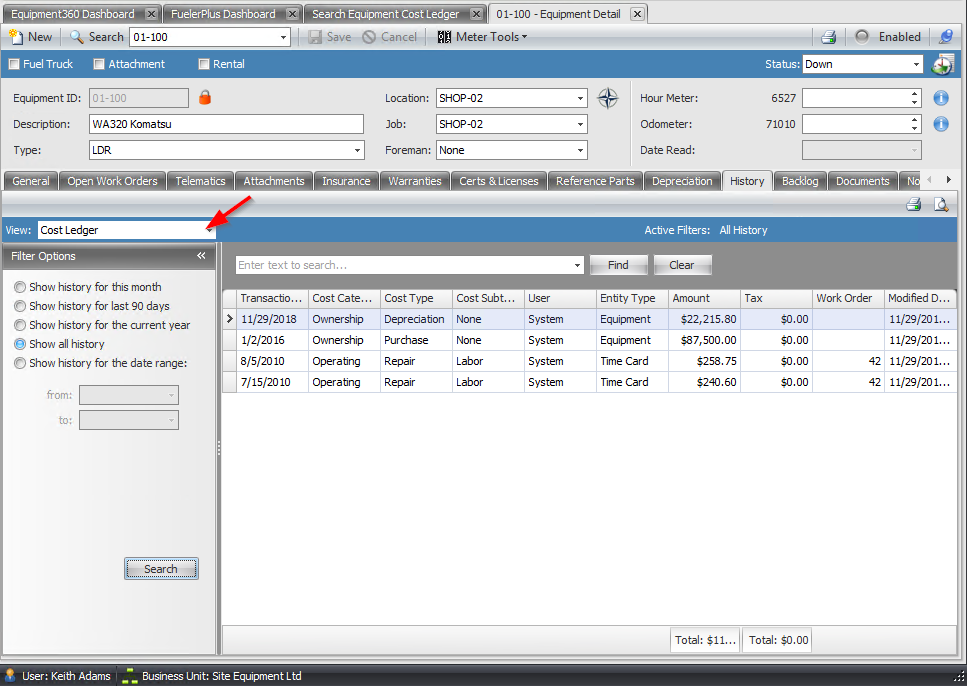This screenshot has width=967, height=686.
Task: Open print preview for the History view
Action: [x=941, y=203]
